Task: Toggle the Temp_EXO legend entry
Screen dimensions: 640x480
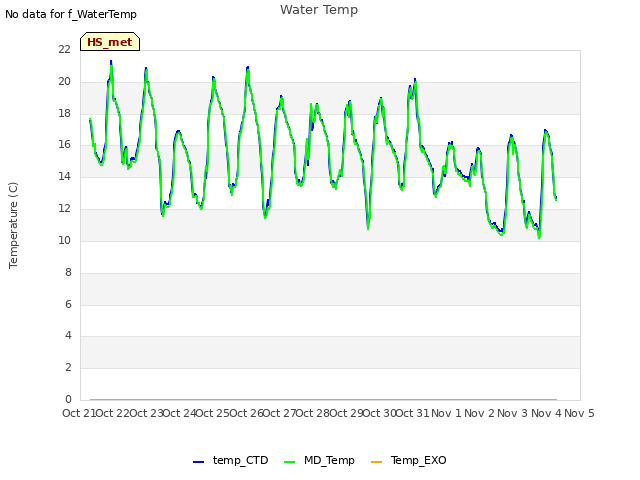Action: pyautogui.click(x=409, y=460)
